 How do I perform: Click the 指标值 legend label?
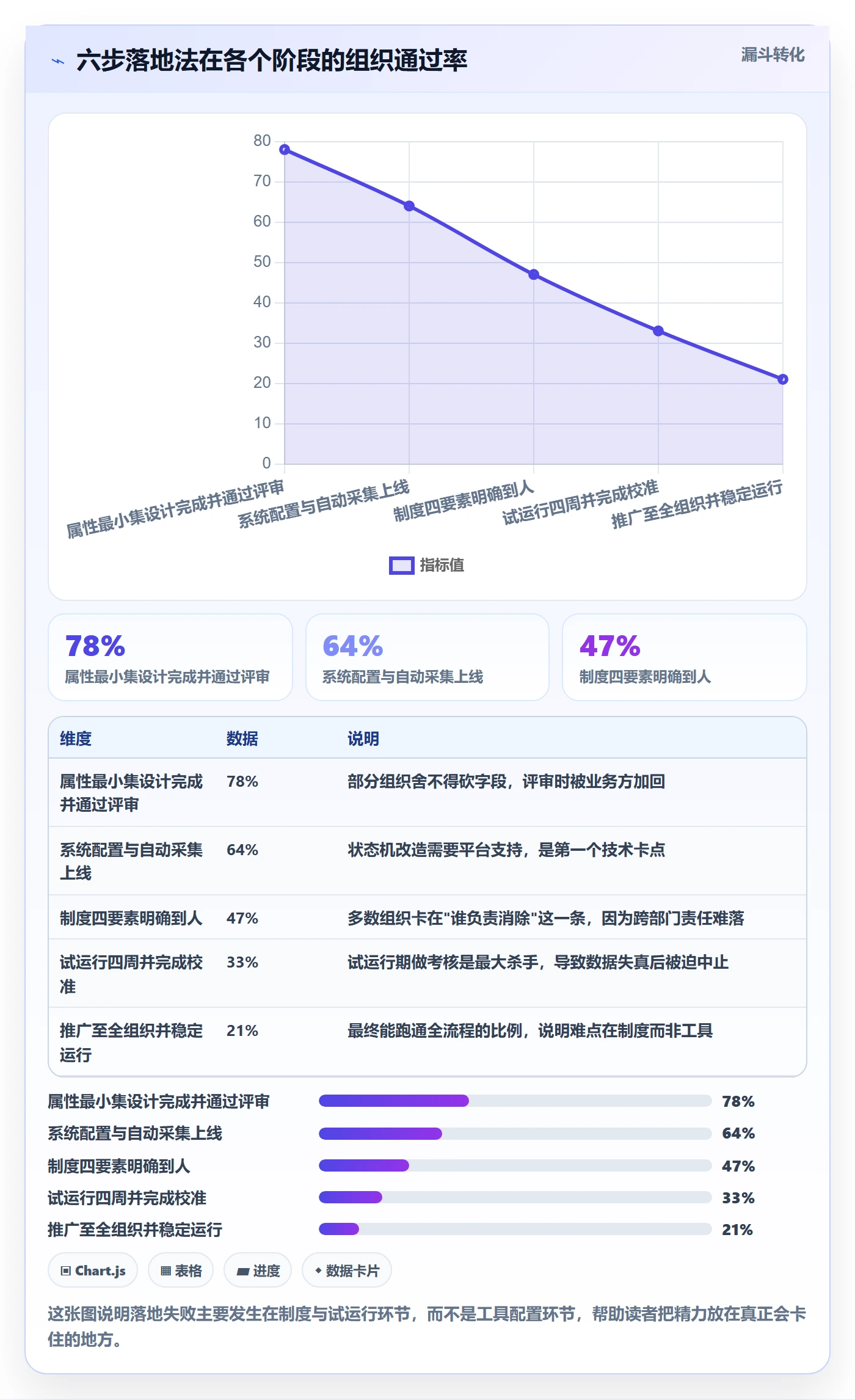point(442,566)
